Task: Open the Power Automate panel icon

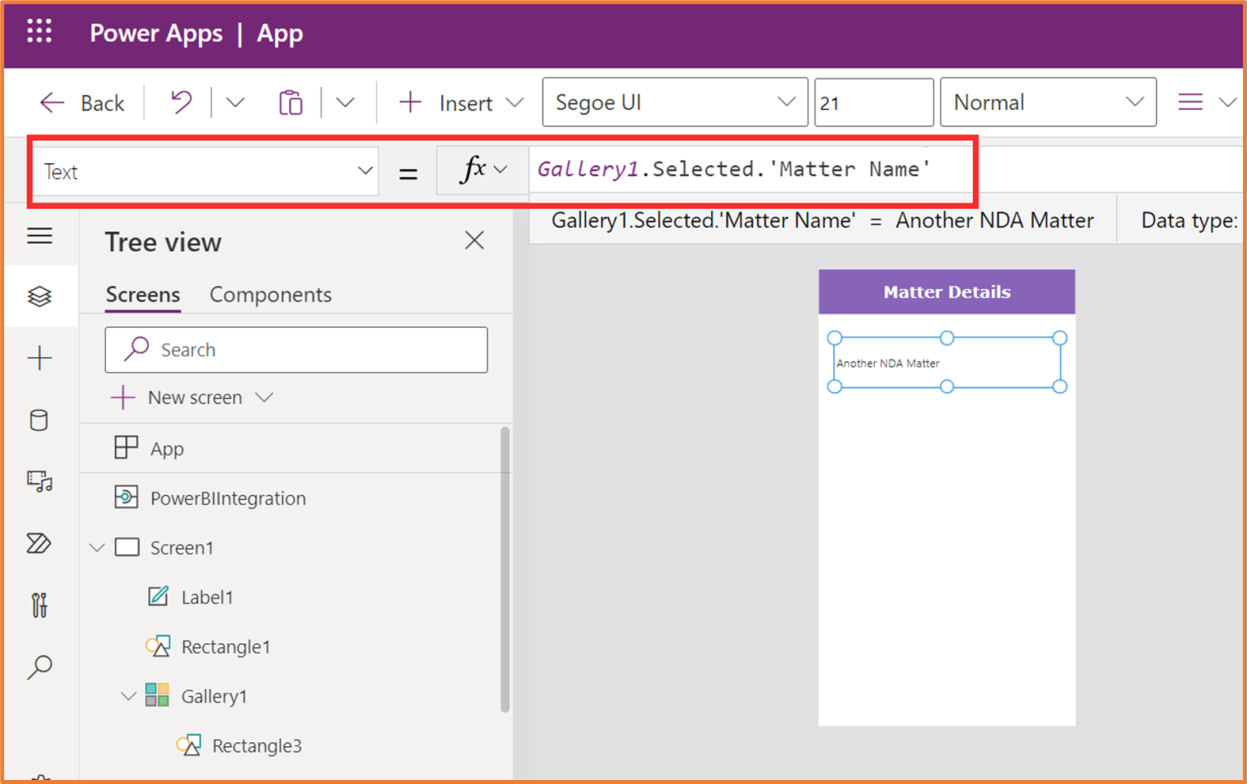Action: tap(40, 543)
